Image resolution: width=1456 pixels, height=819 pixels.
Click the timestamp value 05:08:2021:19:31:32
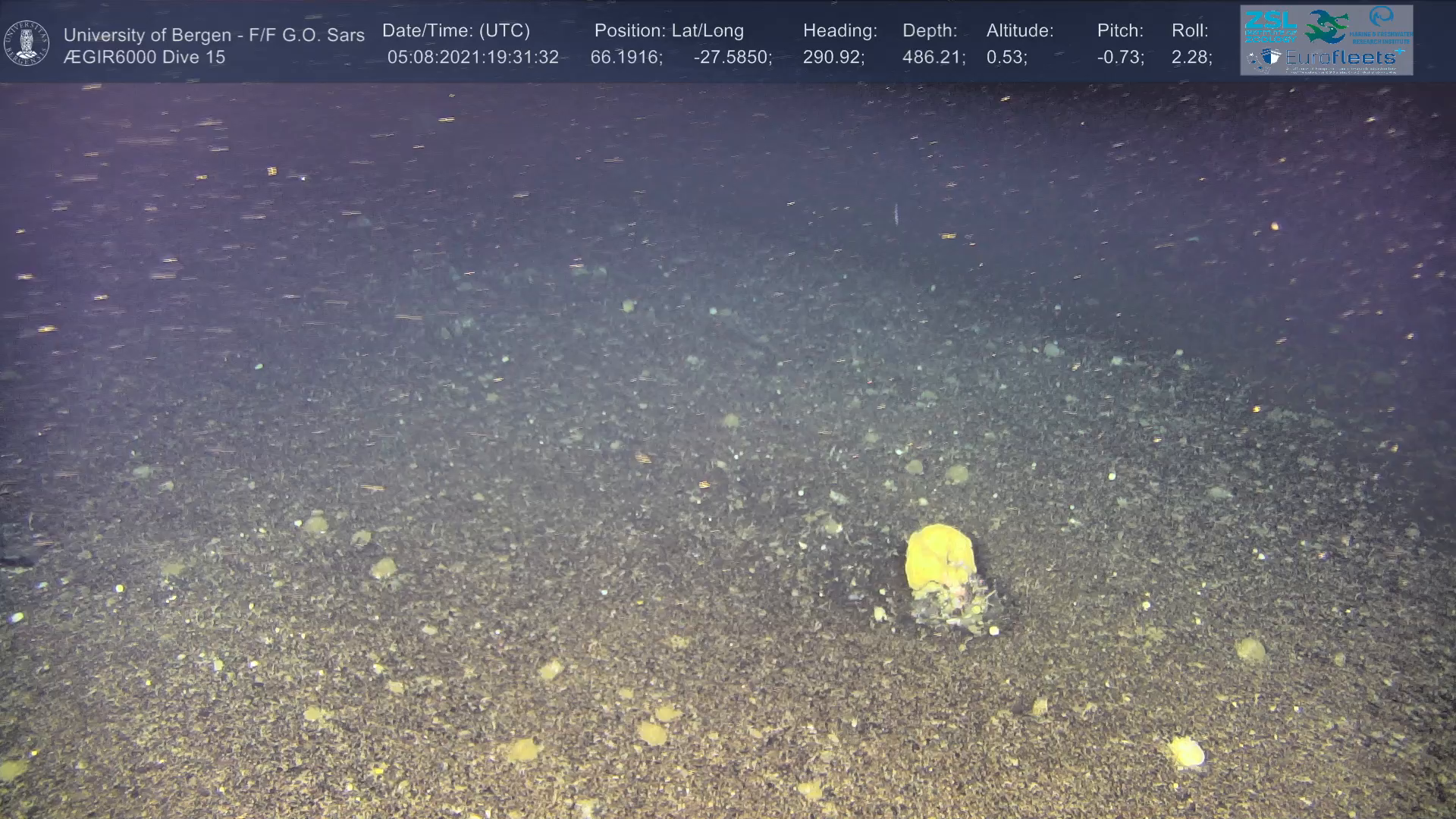click(x=472, y=58)
